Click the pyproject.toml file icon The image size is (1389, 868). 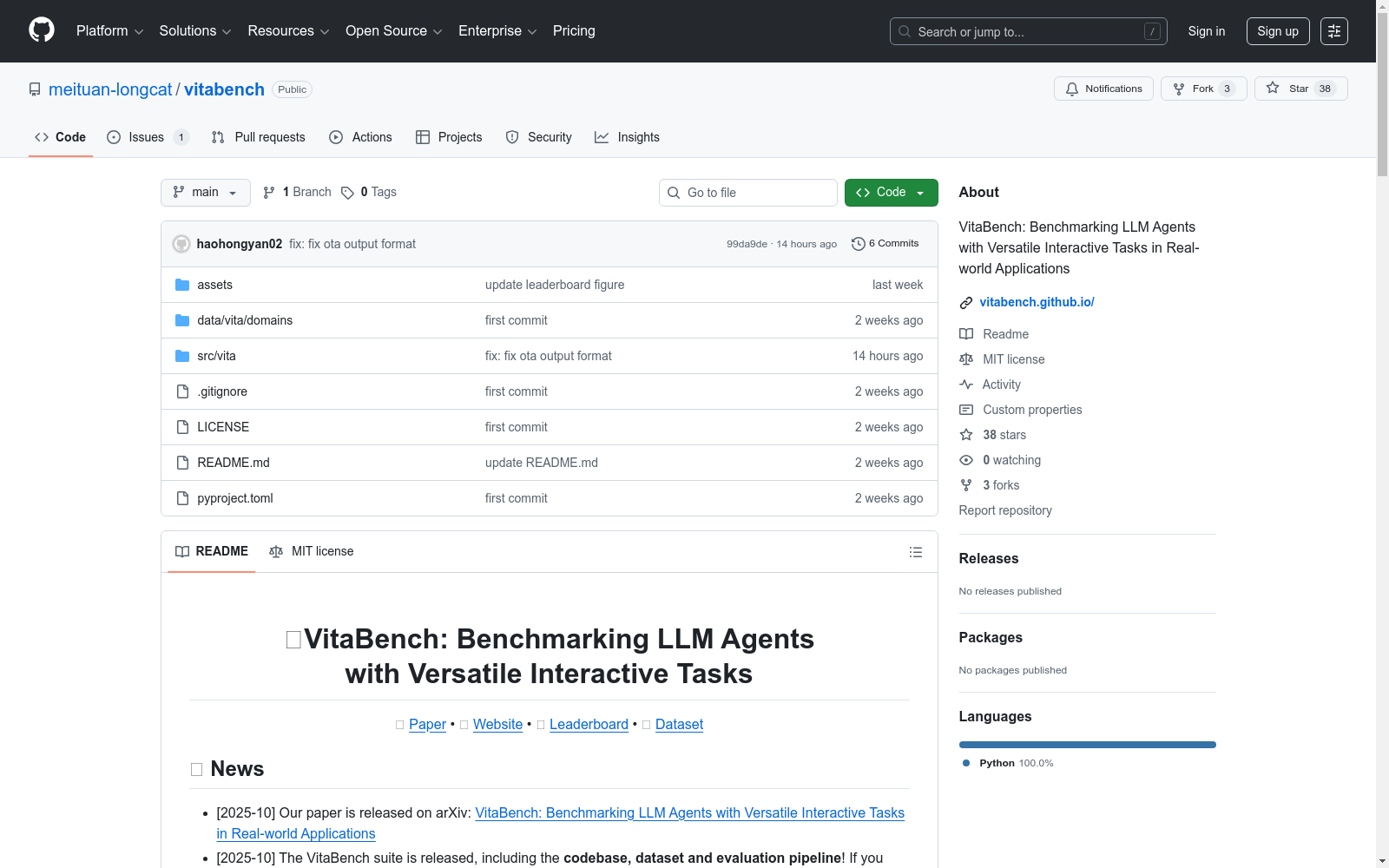point(182,498)
